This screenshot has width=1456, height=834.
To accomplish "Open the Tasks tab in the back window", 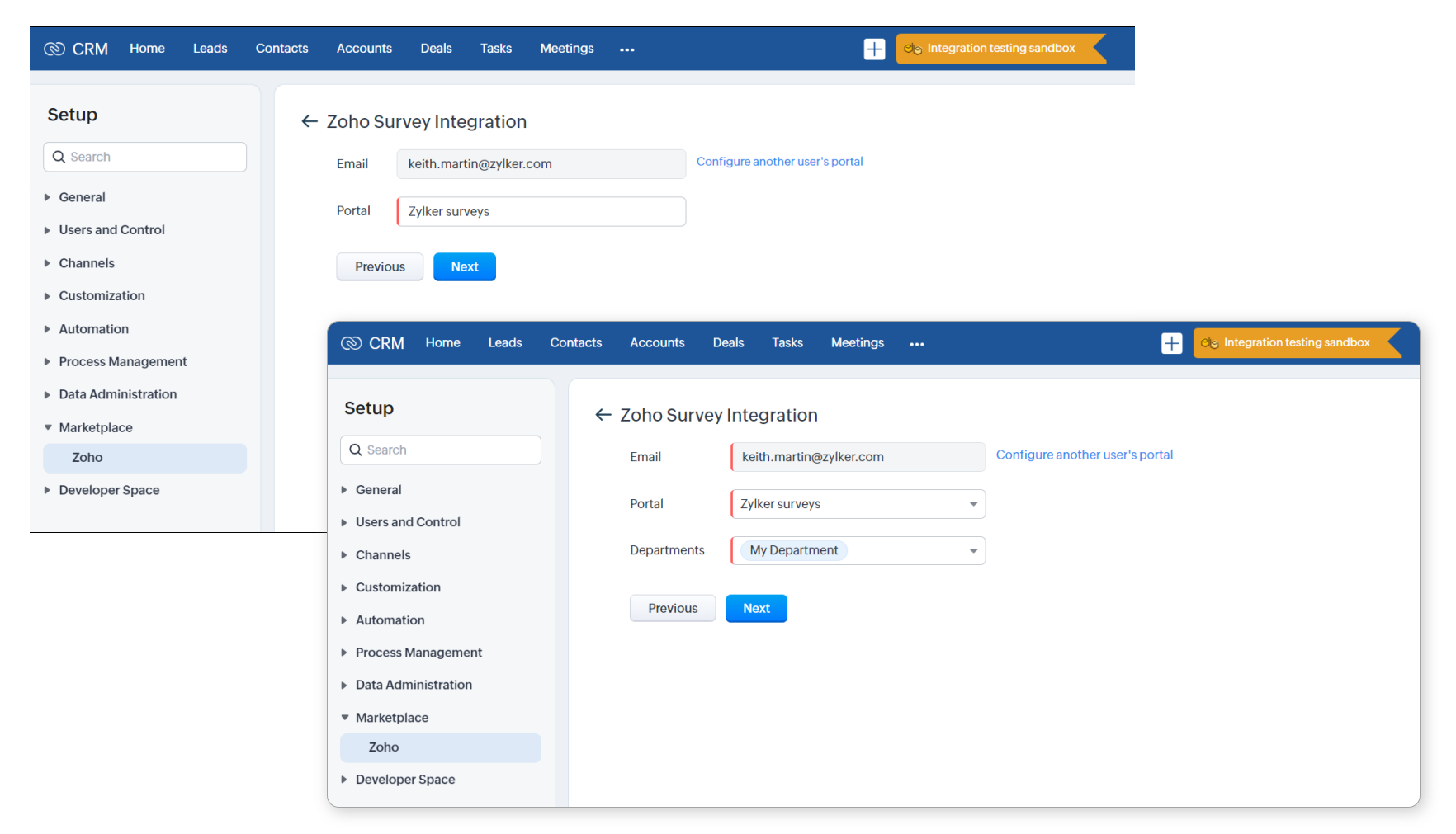I will 496,49.
